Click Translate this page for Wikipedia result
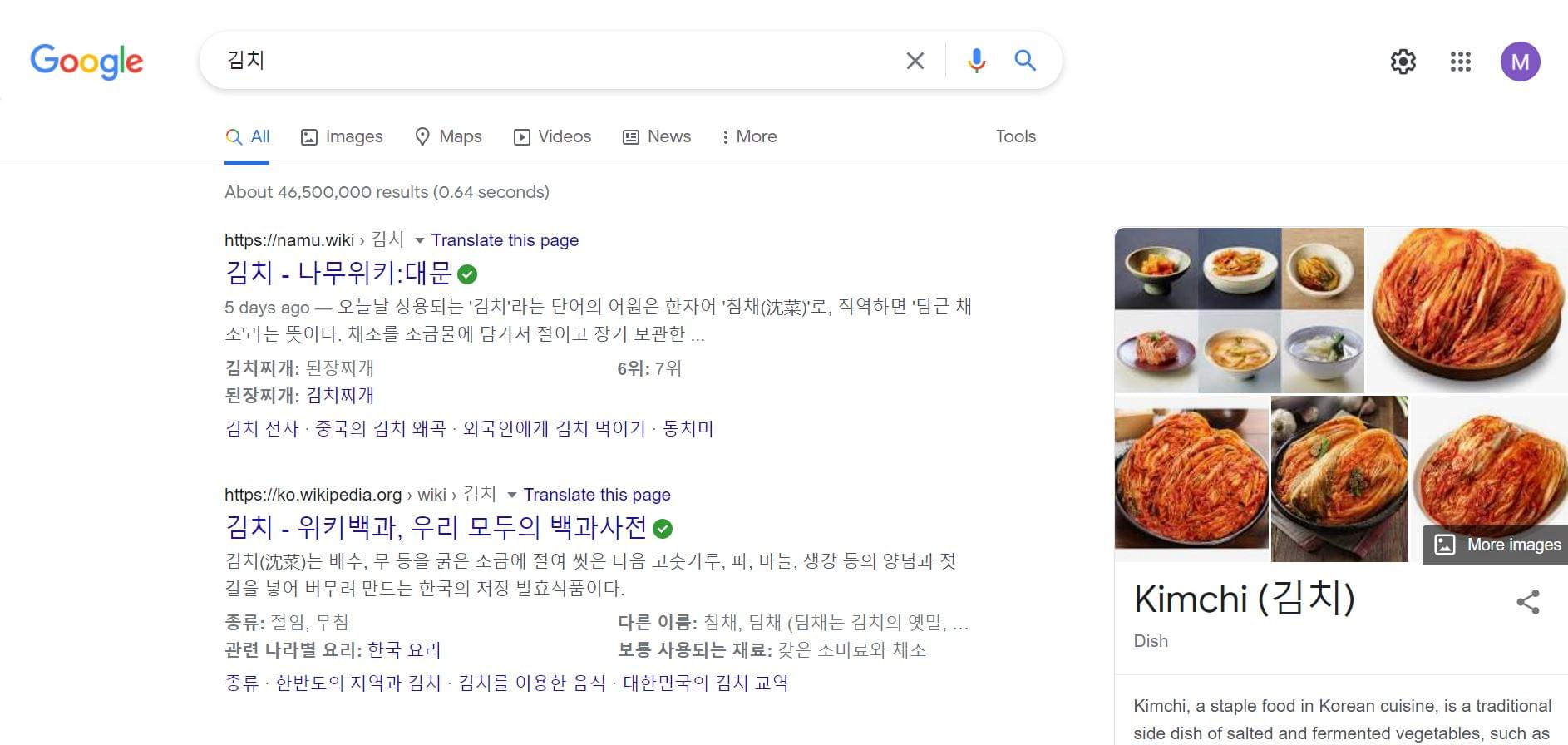 (x=596, y=495)
